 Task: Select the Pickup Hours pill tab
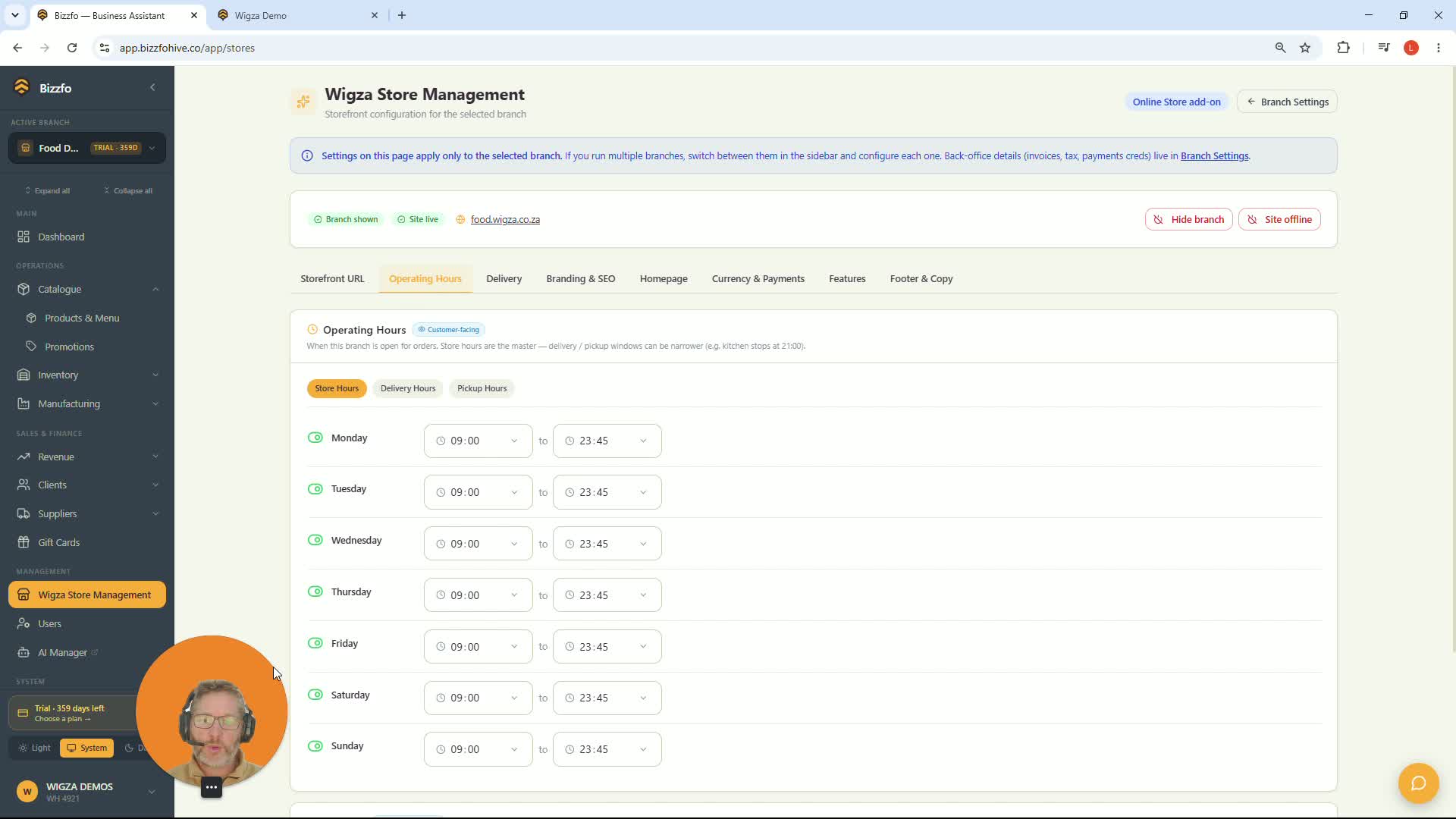click(482, 388)
